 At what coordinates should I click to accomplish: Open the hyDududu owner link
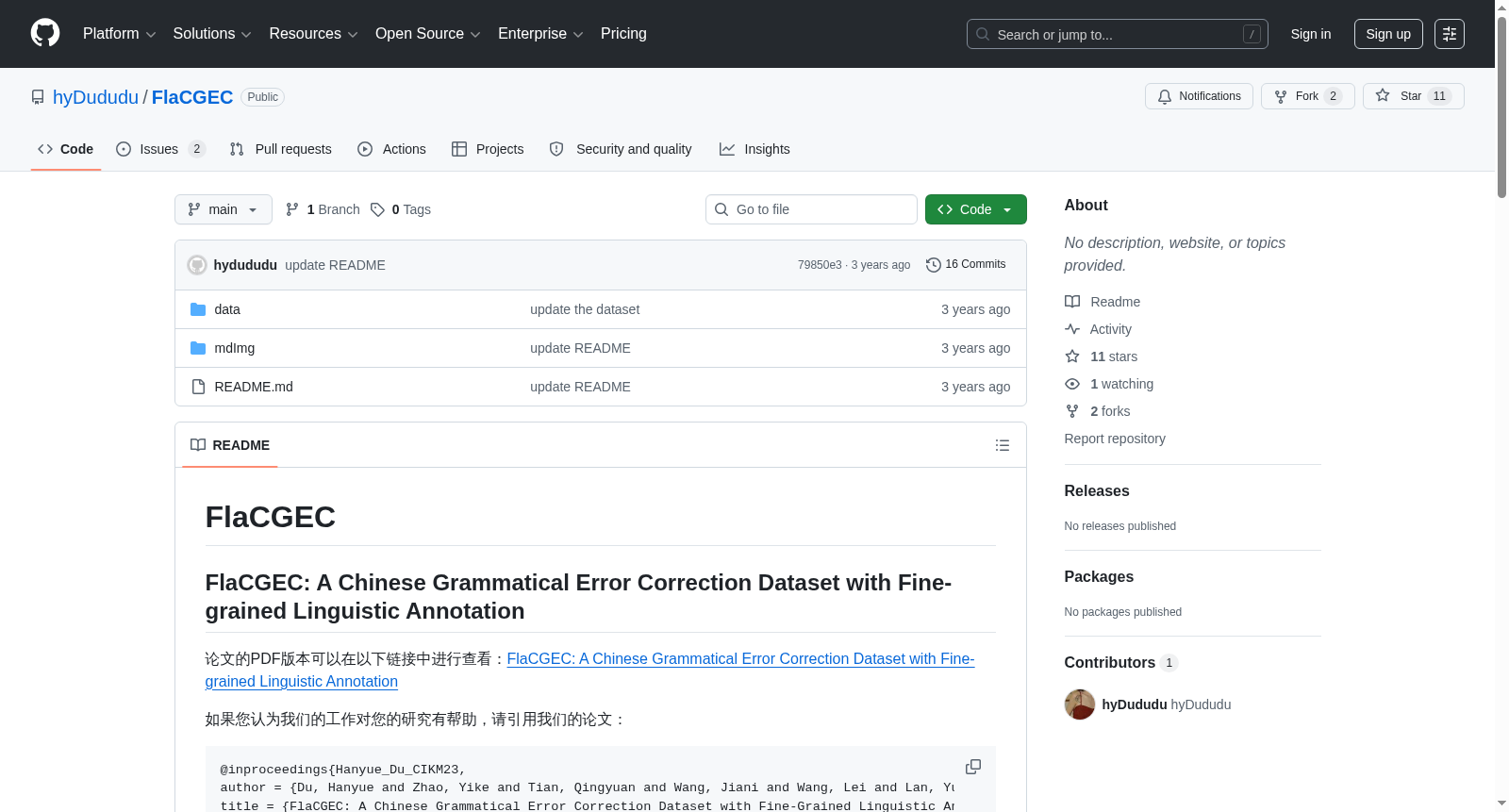[x=95, y=97]
